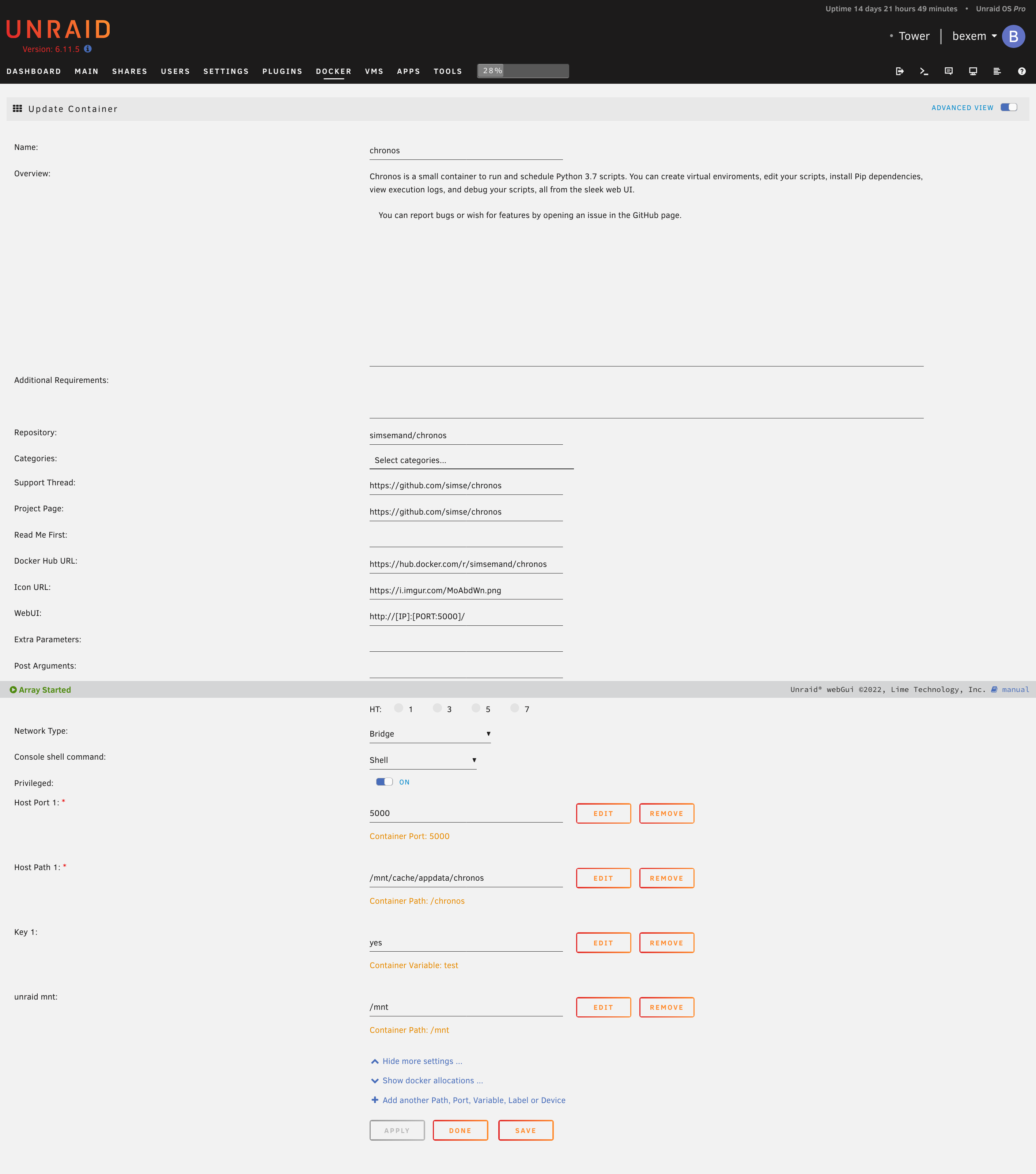Open the feedback speech-bubble icon
This screenshot has width=1036, height=1174.
click(x=949, y=71)
